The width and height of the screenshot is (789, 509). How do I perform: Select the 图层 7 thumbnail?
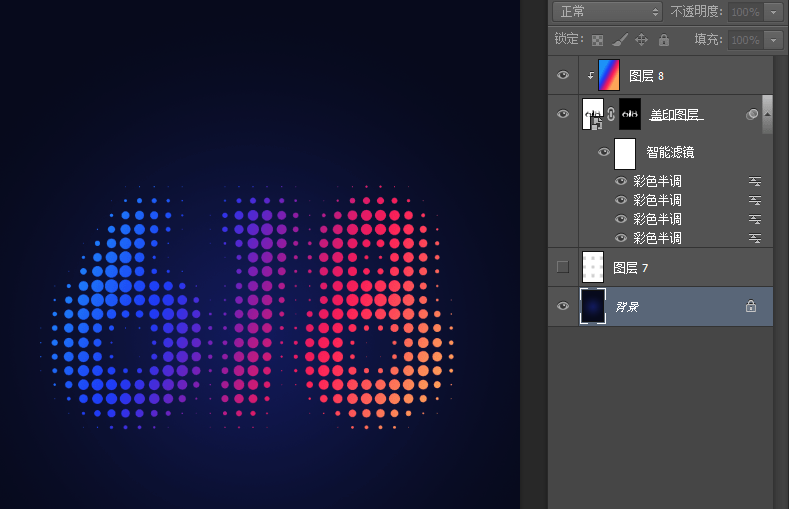coord(593,267)
